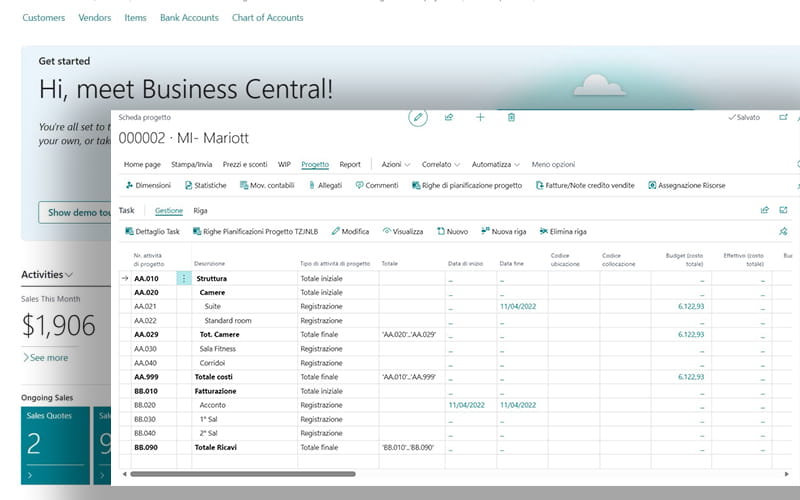
Task: Click Commenti in the action bar
Action: coord(376,185)
